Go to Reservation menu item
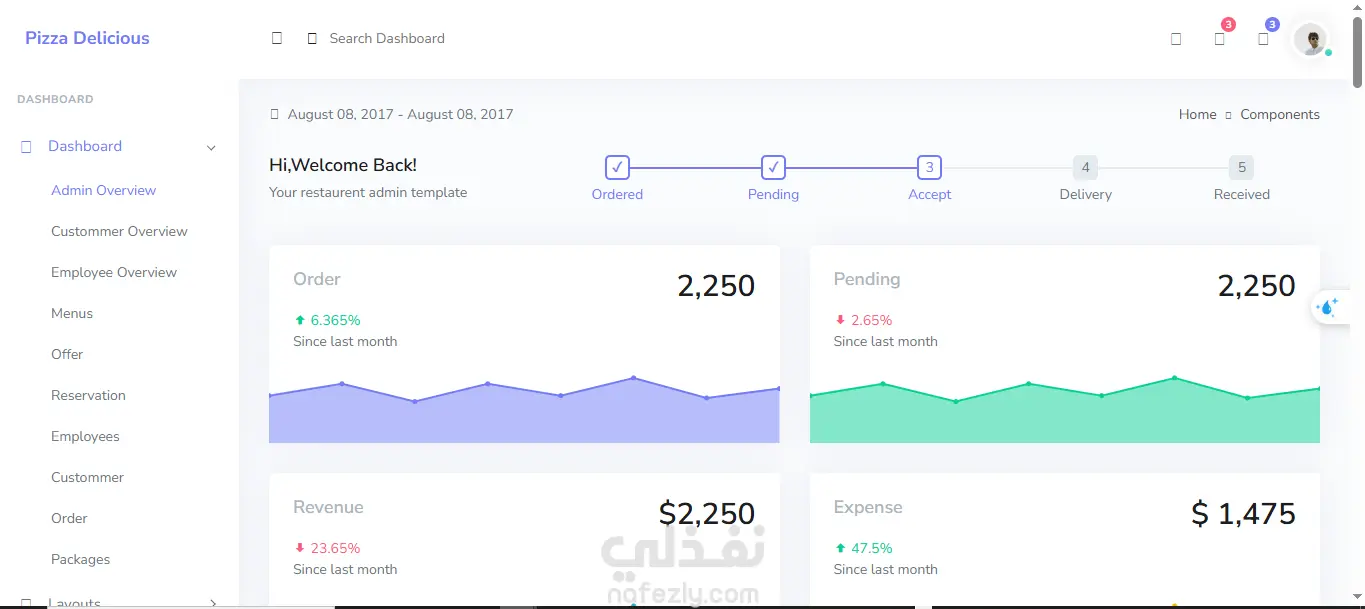Image resolution: width=1365 pixels, height=609 pixels. tap(88, 395)
